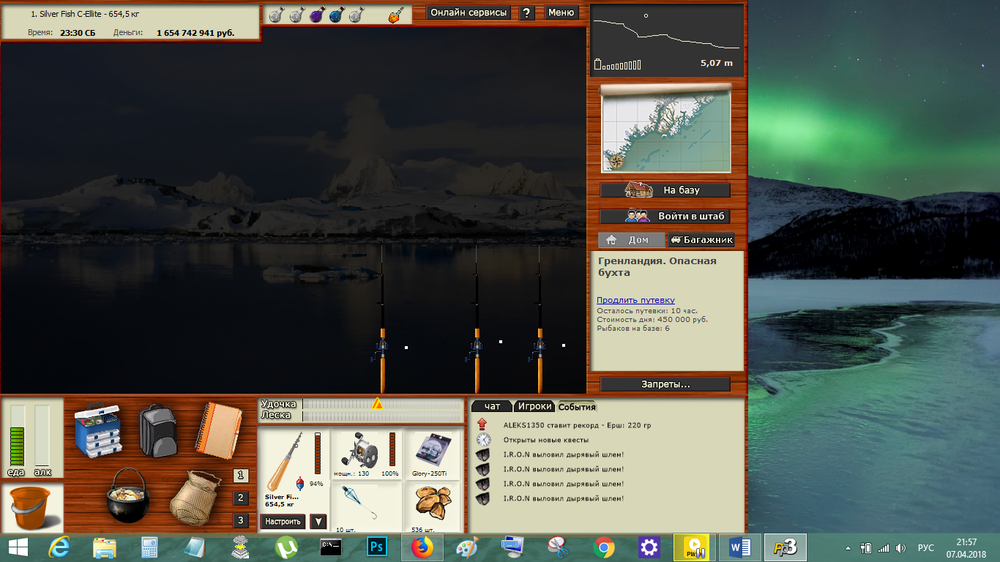Select the bait slot with 536 pcs

point(433,508)
